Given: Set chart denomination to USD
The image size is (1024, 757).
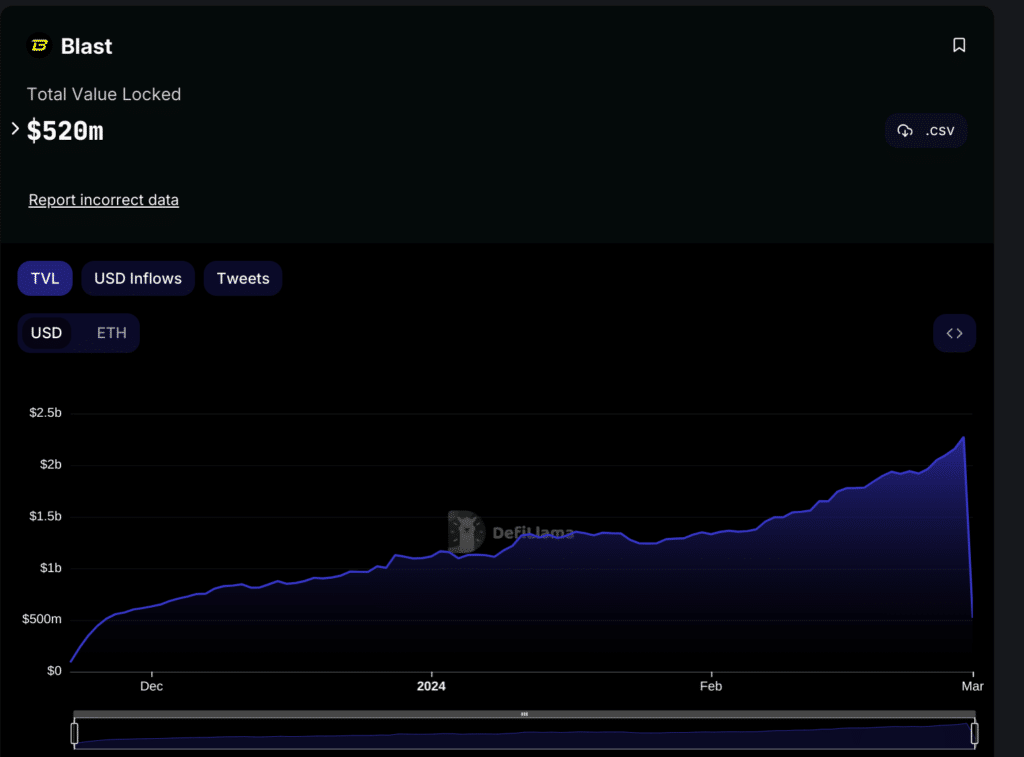Looking at the screenshot, I should pyautogui.click(x=46, y=333).
